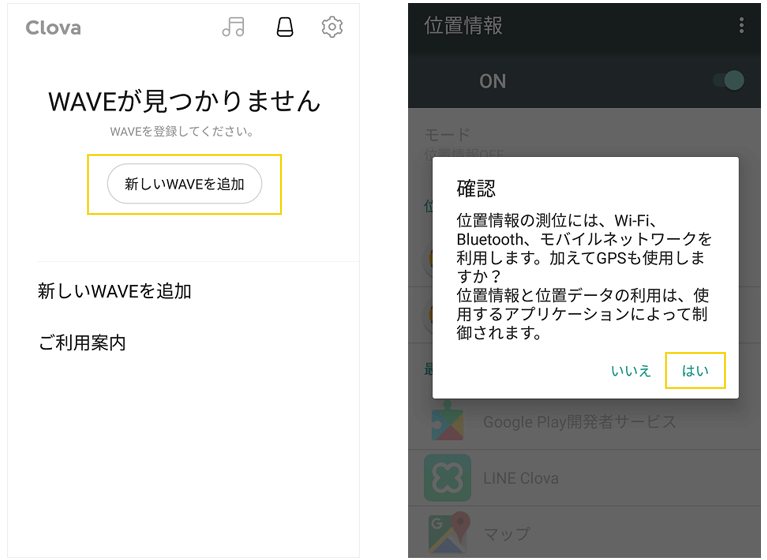Tap the Google Play開発者サービス puzzle icon
The image size is (767, 560).
point(447,422)
